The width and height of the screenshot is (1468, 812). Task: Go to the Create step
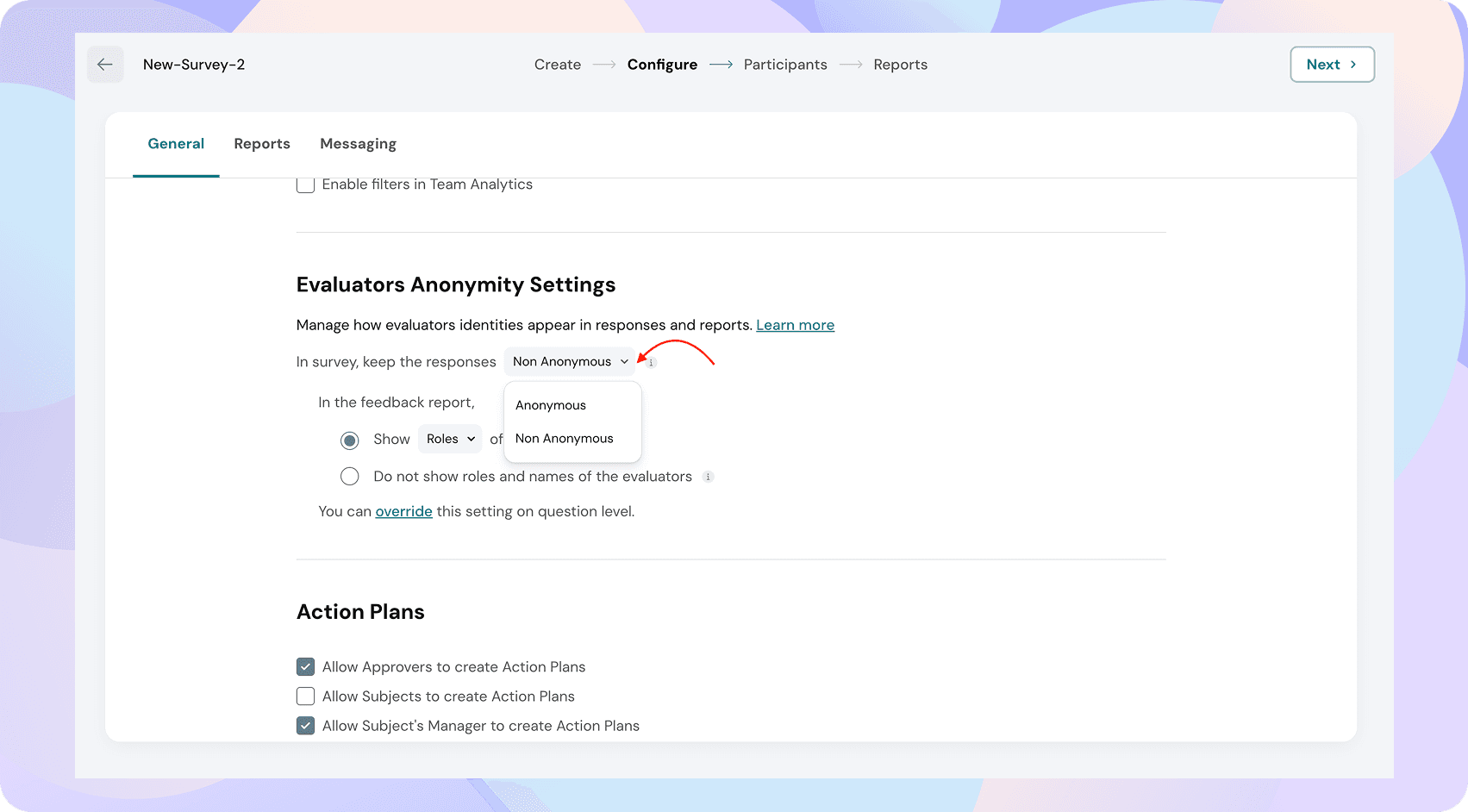click(x=557, y=65)
